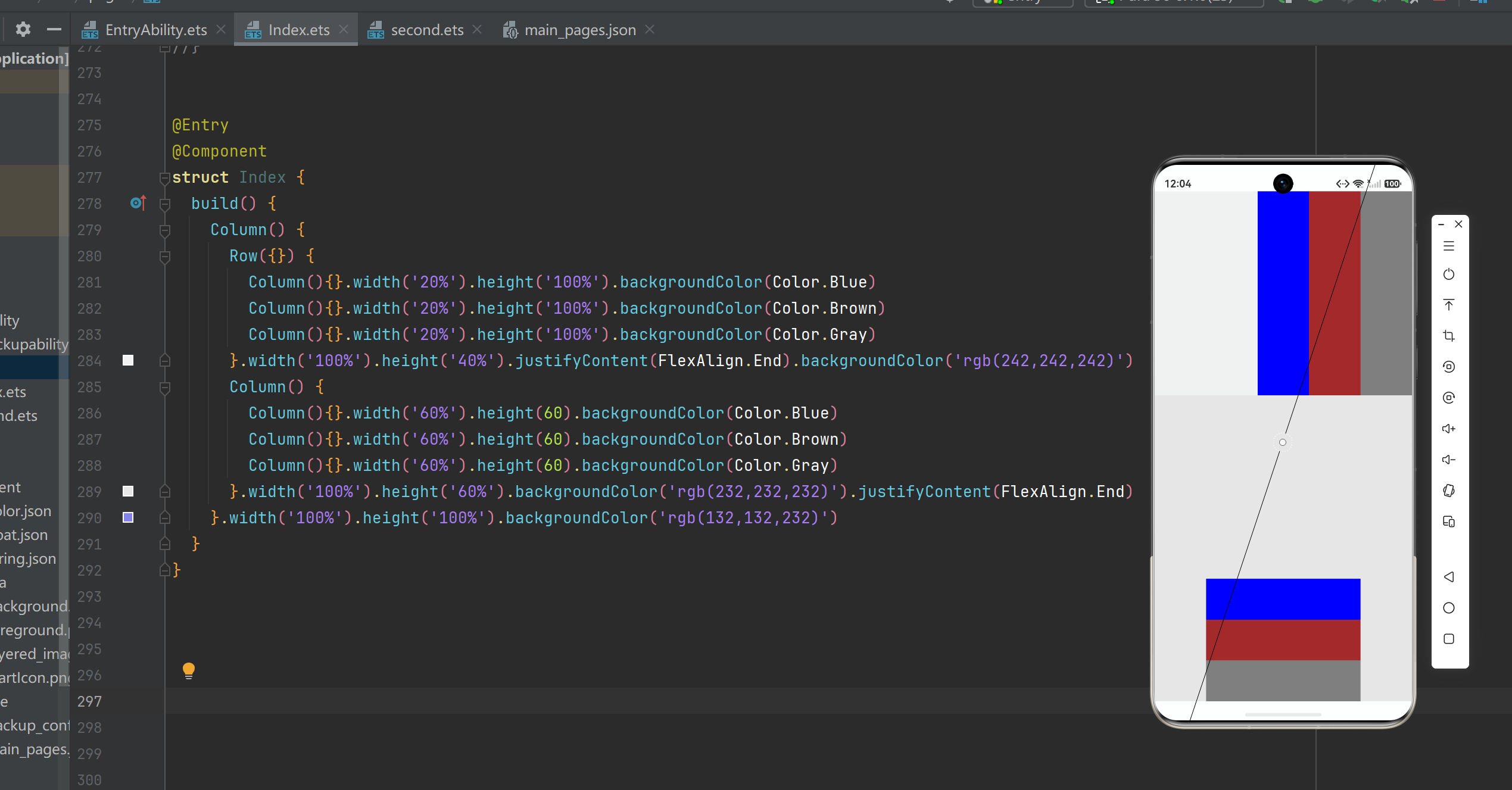
Task: Minimize the emulator toolbar panel
Action: [x=1441, y=224]
